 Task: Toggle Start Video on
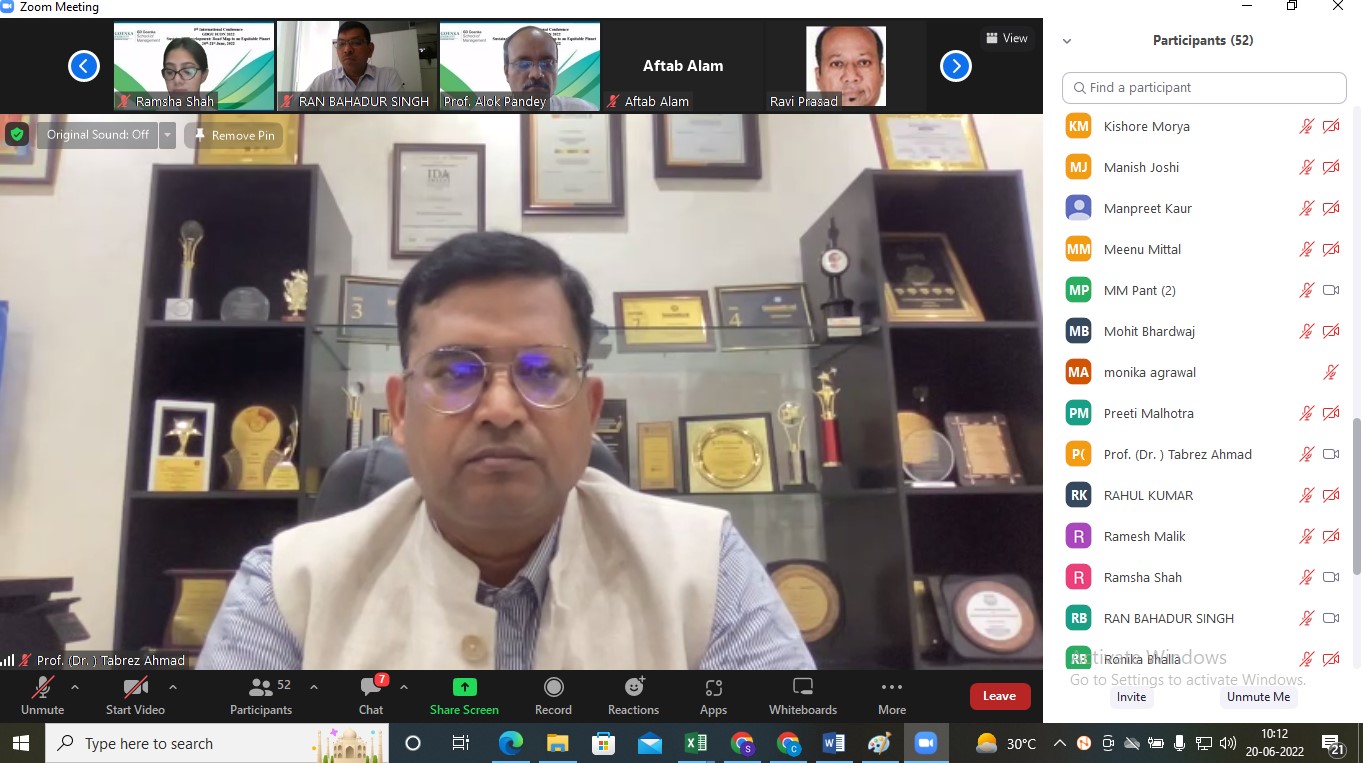[x=135, y=688]
